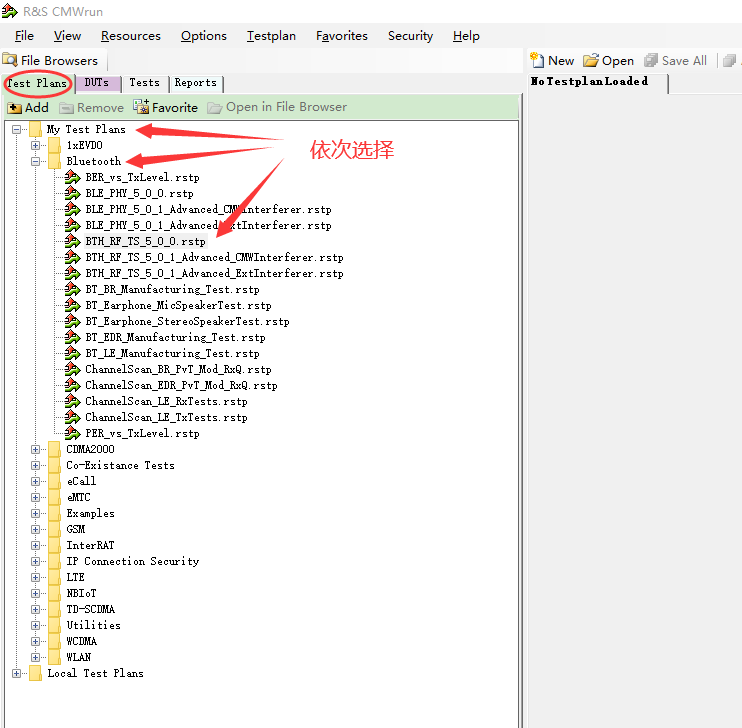Viewport: 742px width, 728px height.
Task: Expand the GSM folder node
Action: [x=35, y=529]
